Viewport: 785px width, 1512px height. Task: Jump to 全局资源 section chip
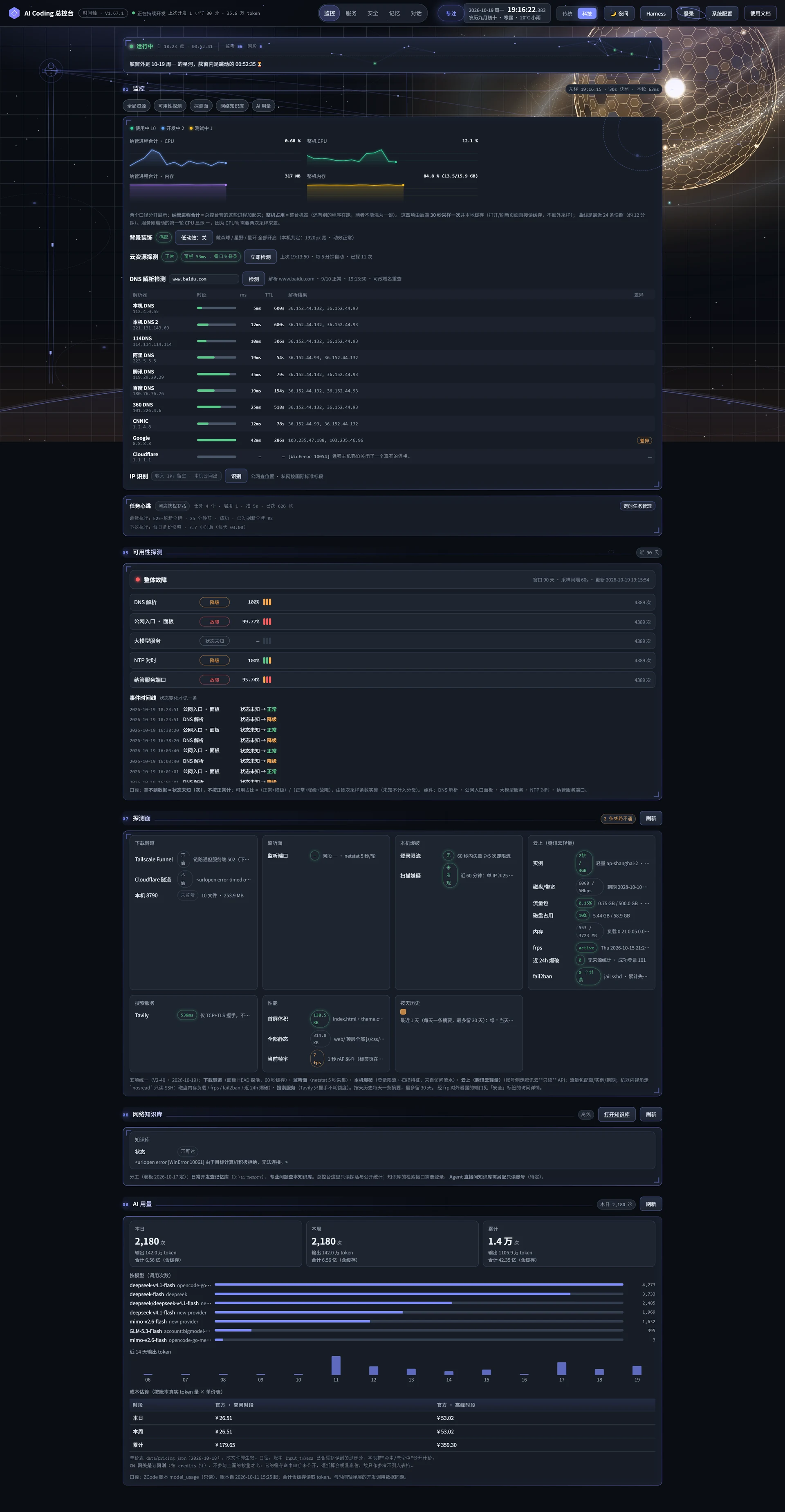(x=137, y=106)
